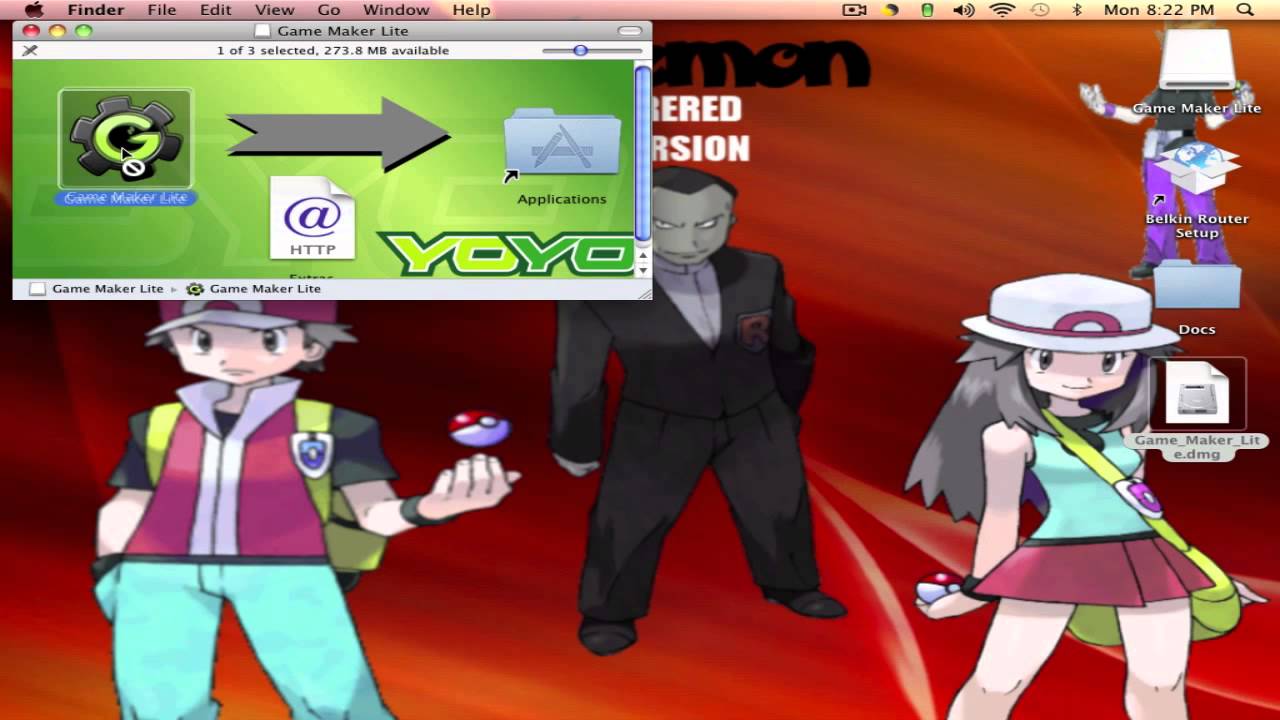The height and width of the screenshot is (720, 1280).
Task: Open the Bluetooth status menu
Action: click(x=1077, y=10)
